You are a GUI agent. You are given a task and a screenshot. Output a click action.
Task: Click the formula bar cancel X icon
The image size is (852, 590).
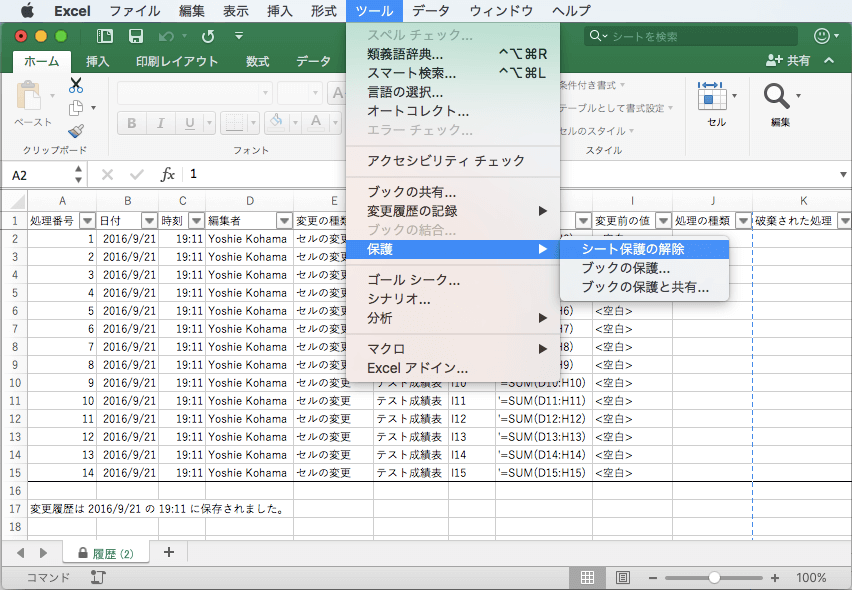108,175
